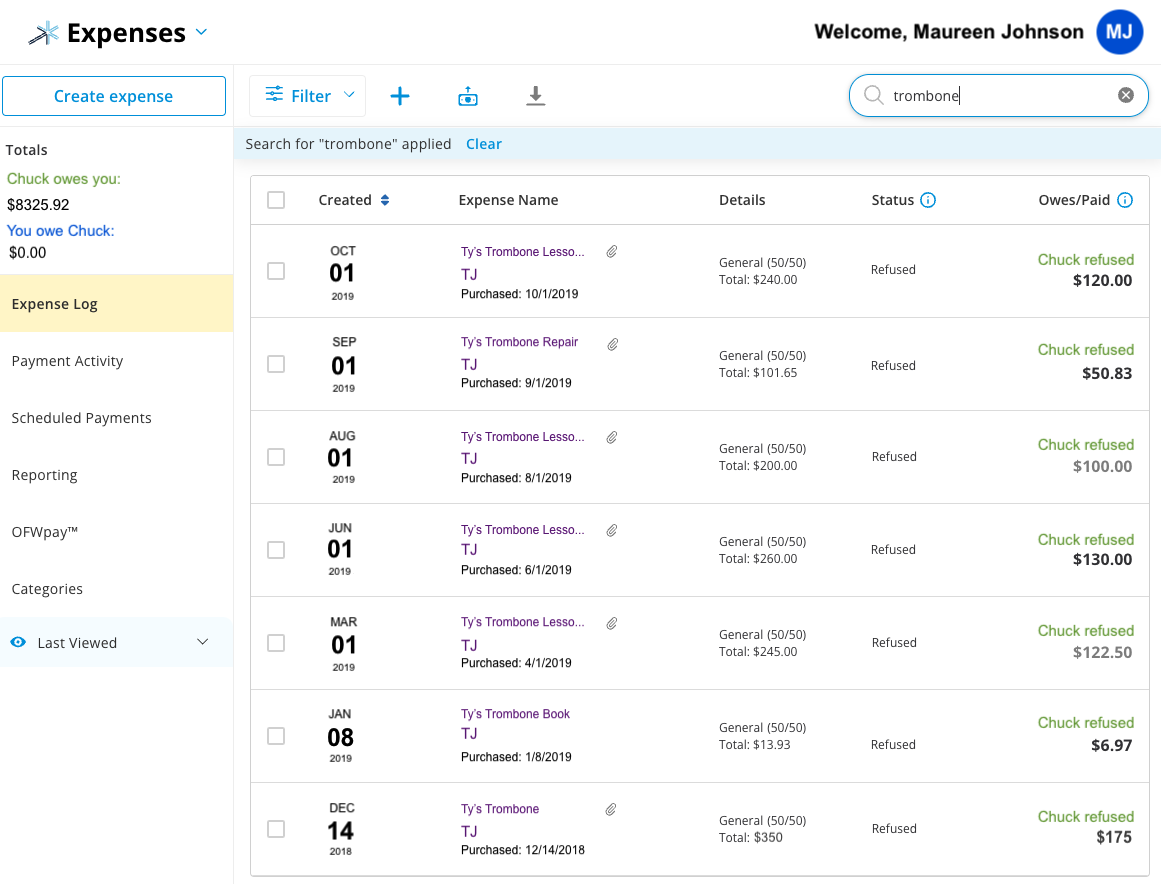1161x884 pixels.
Task: Click the Create expense button
Action: pyautogui.click(x=114, y=96)
